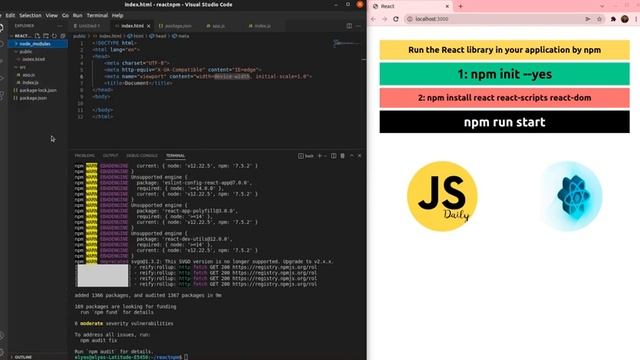Expand the node_modules folder
This screenshot has width=640, height=360.
click(x=38, y=44)
